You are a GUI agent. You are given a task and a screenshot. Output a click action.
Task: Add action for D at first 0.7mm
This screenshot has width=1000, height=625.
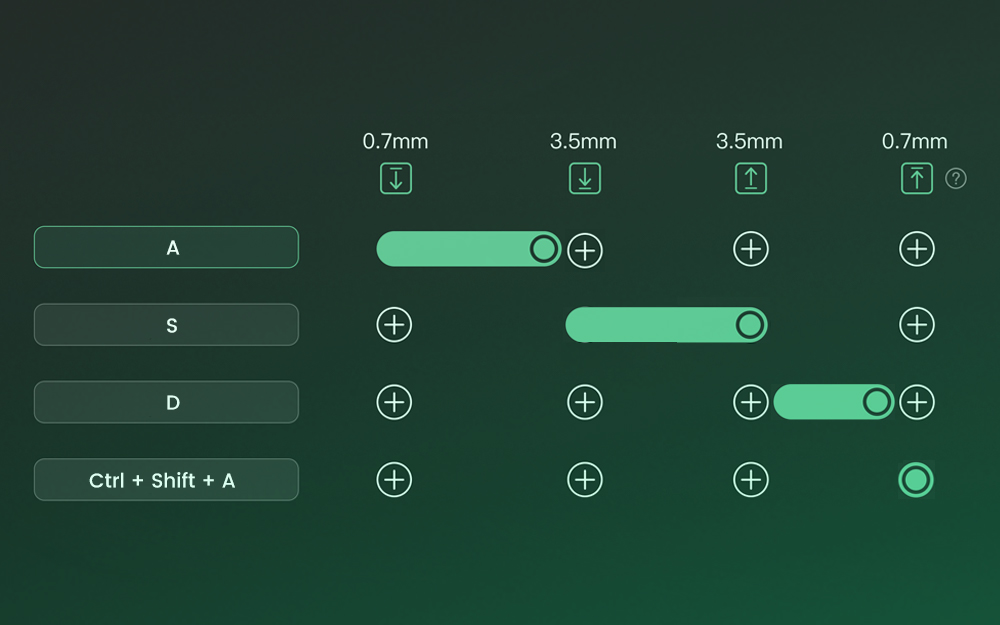pyautogui.click(x=394, y=402)
